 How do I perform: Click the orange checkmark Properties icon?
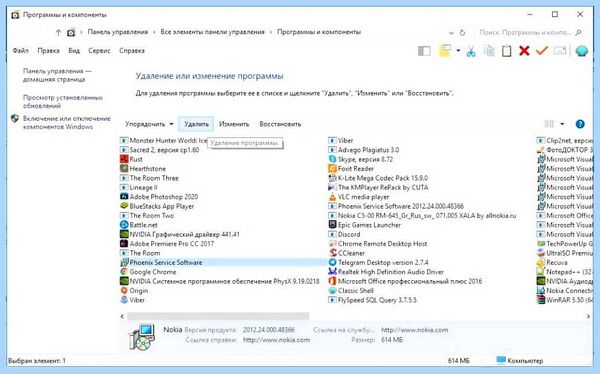pos(542,51)
